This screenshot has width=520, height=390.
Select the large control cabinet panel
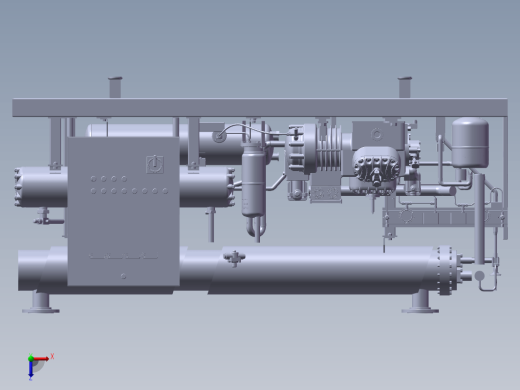[x=123, y=211]
